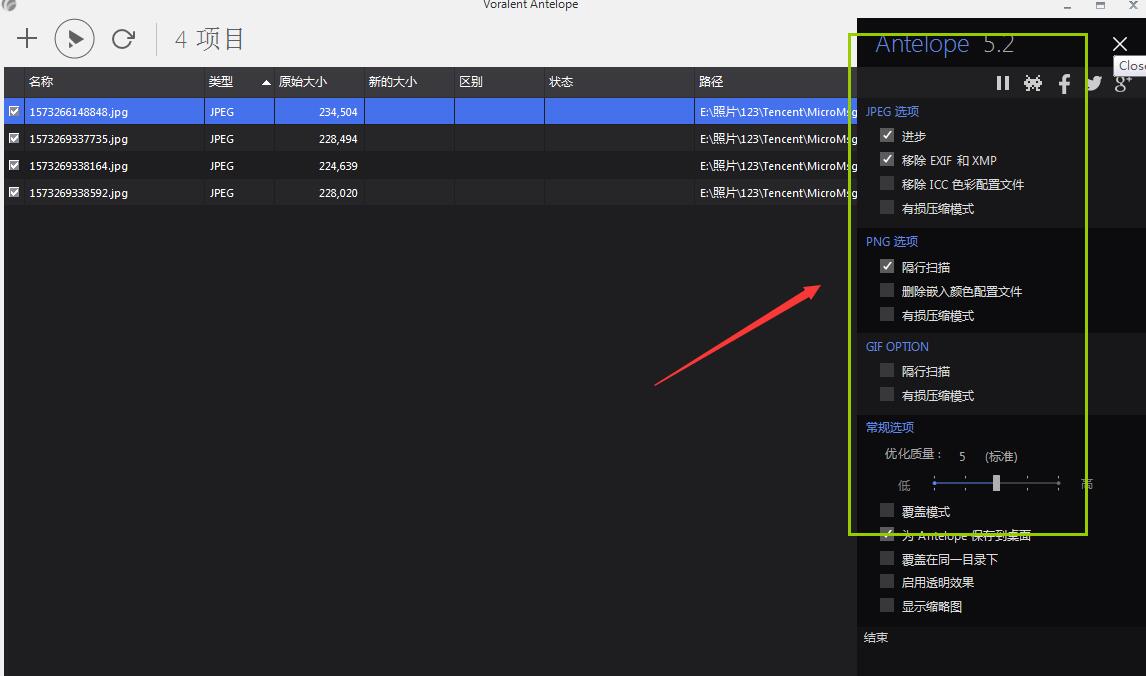Screen dimensions: 1146x676
Task: Open the Facebook icon link
Action: click(1064, 83)
